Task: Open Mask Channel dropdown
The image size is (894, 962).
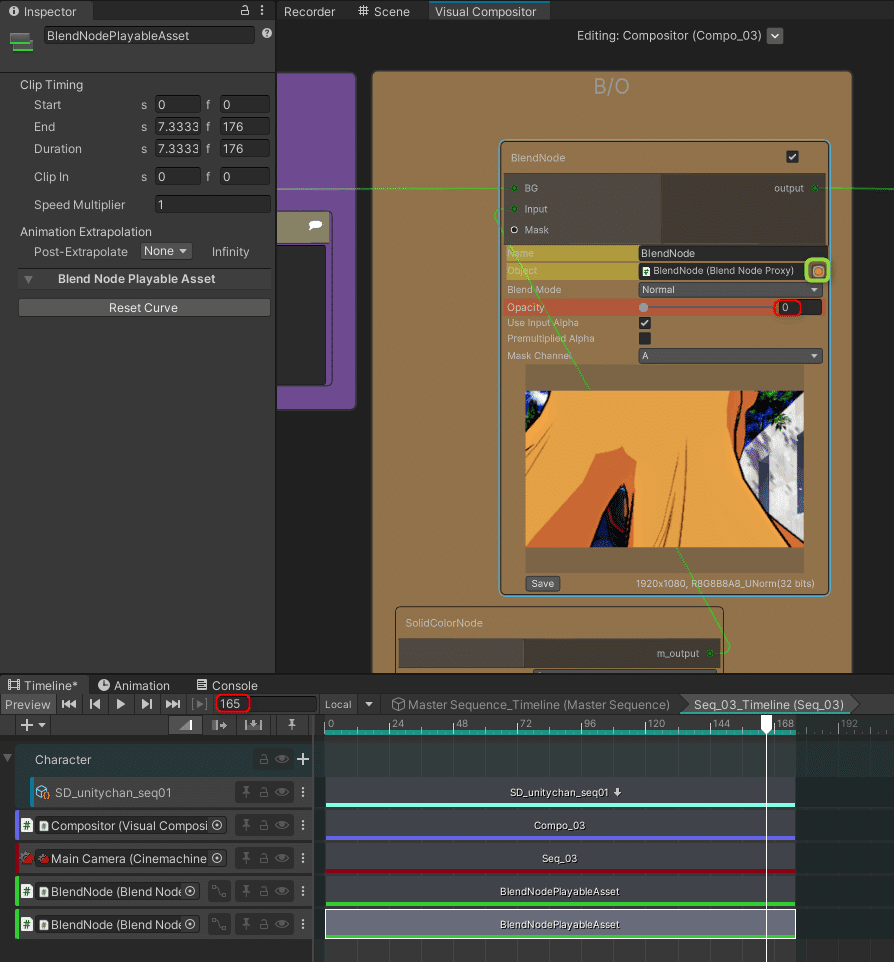Action: pos(730,356)
